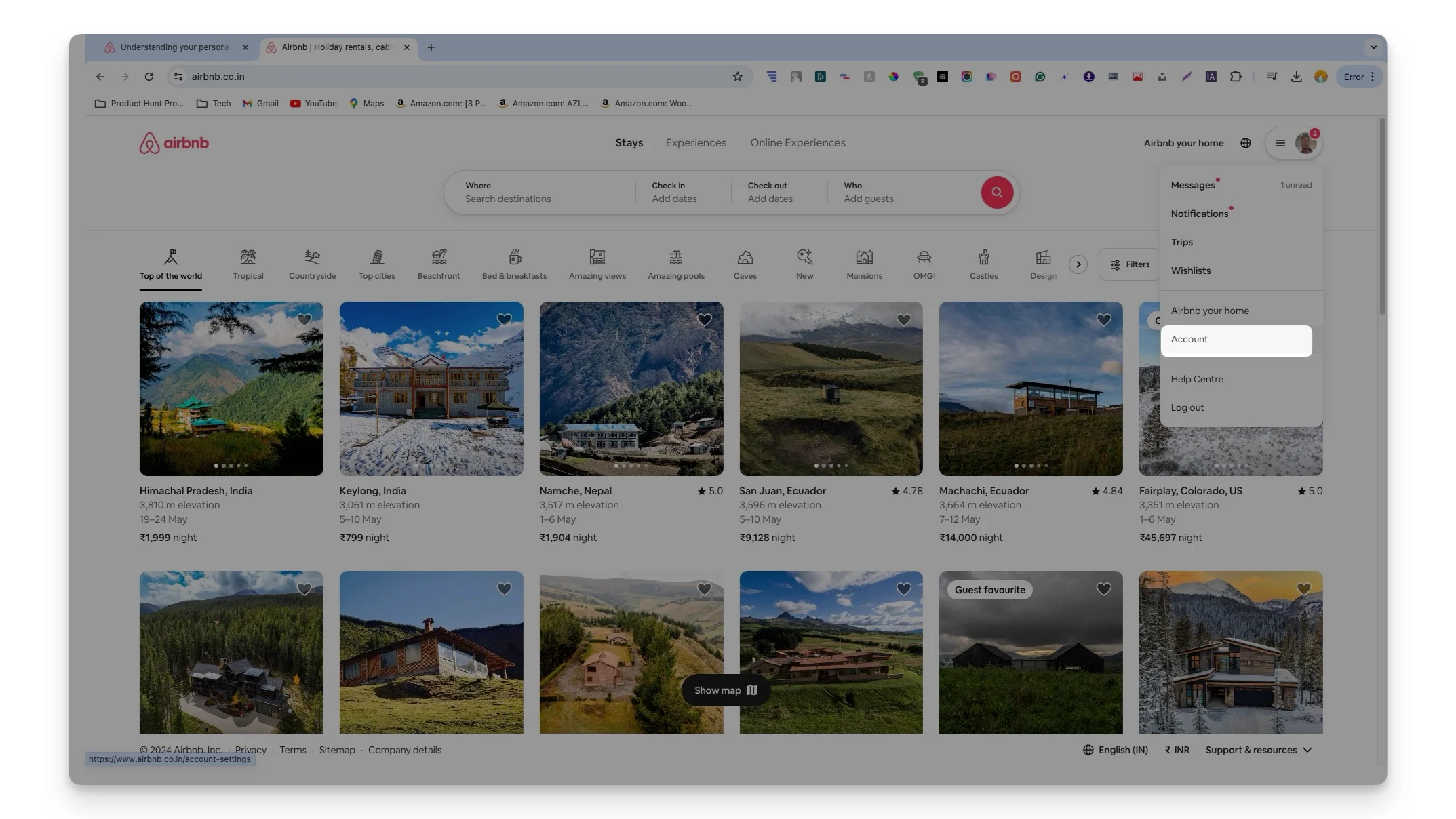Click the Check in date field

684,193
